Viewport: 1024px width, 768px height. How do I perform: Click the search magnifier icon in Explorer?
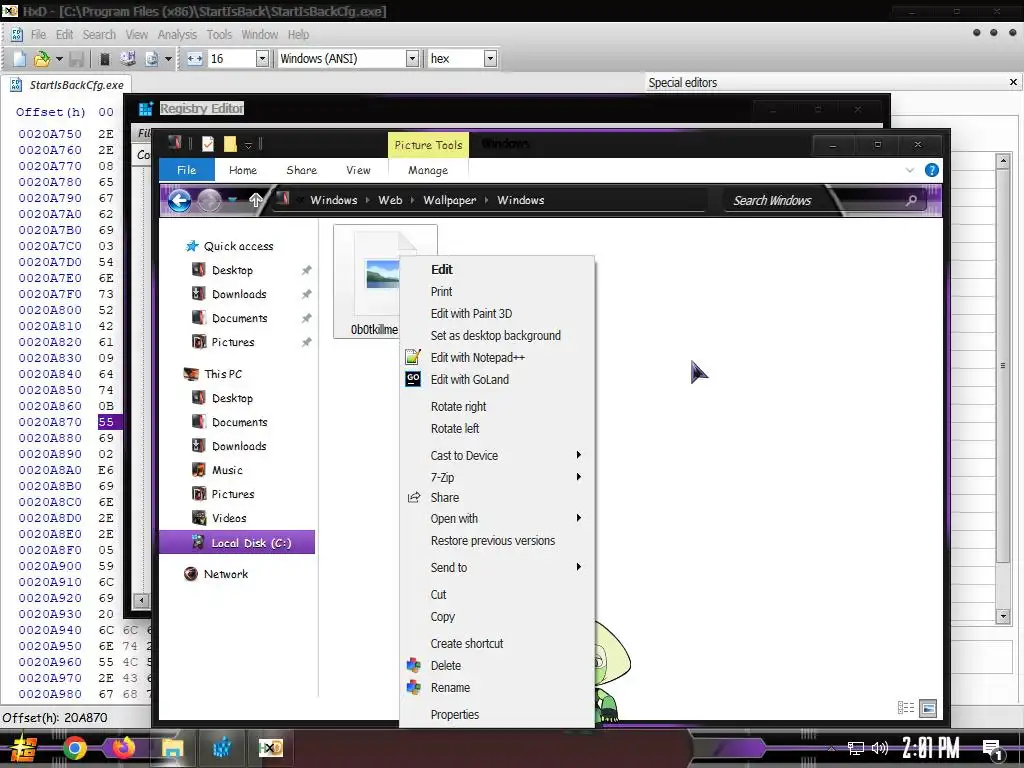tap(911, 200)
